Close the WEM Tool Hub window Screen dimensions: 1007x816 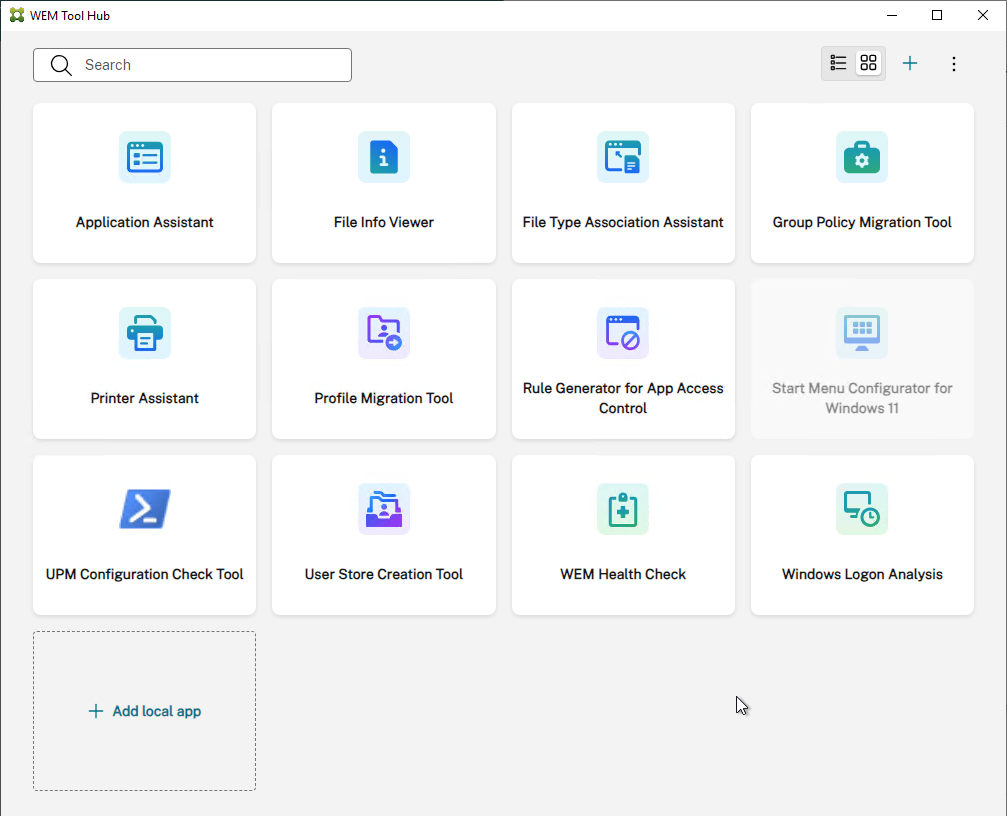coord(983,15)
